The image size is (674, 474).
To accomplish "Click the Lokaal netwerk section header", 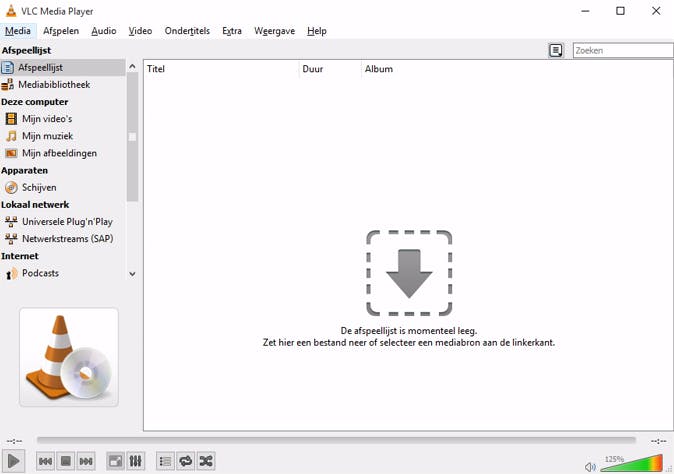I will point(35,205).
